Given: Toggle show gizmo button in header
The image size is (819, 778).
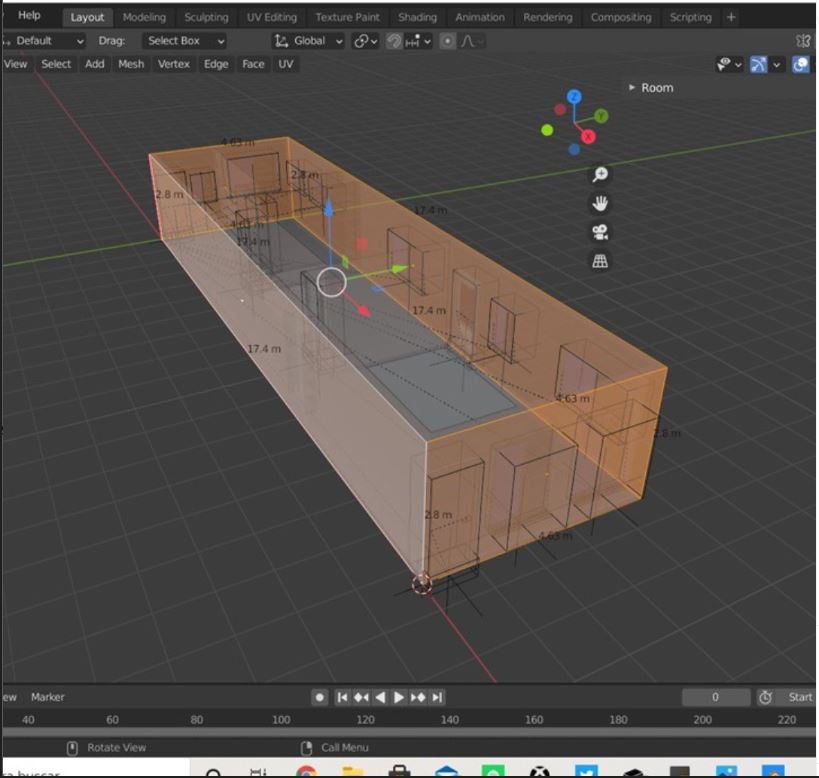Looking at the screenshot, I should point(759,64).
